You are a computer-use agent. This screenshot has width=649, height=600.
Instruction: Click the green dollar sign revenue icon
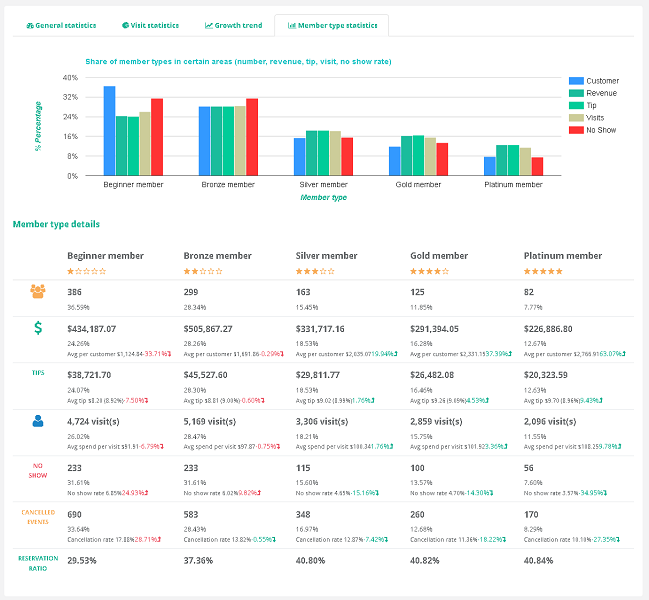[x=38, y=327]
